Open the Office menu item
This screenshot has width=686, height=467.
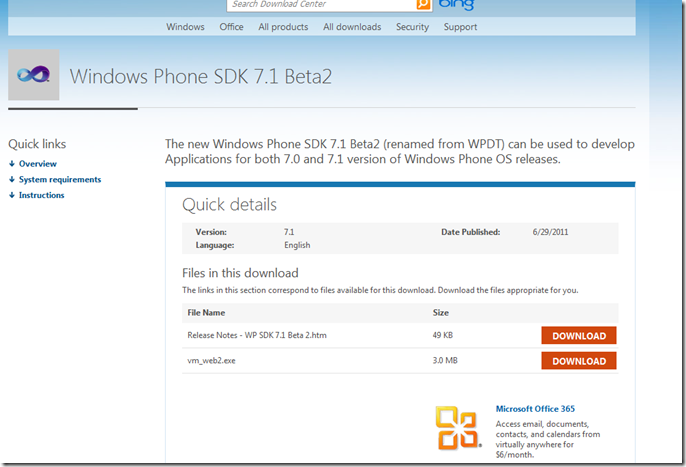231,27
